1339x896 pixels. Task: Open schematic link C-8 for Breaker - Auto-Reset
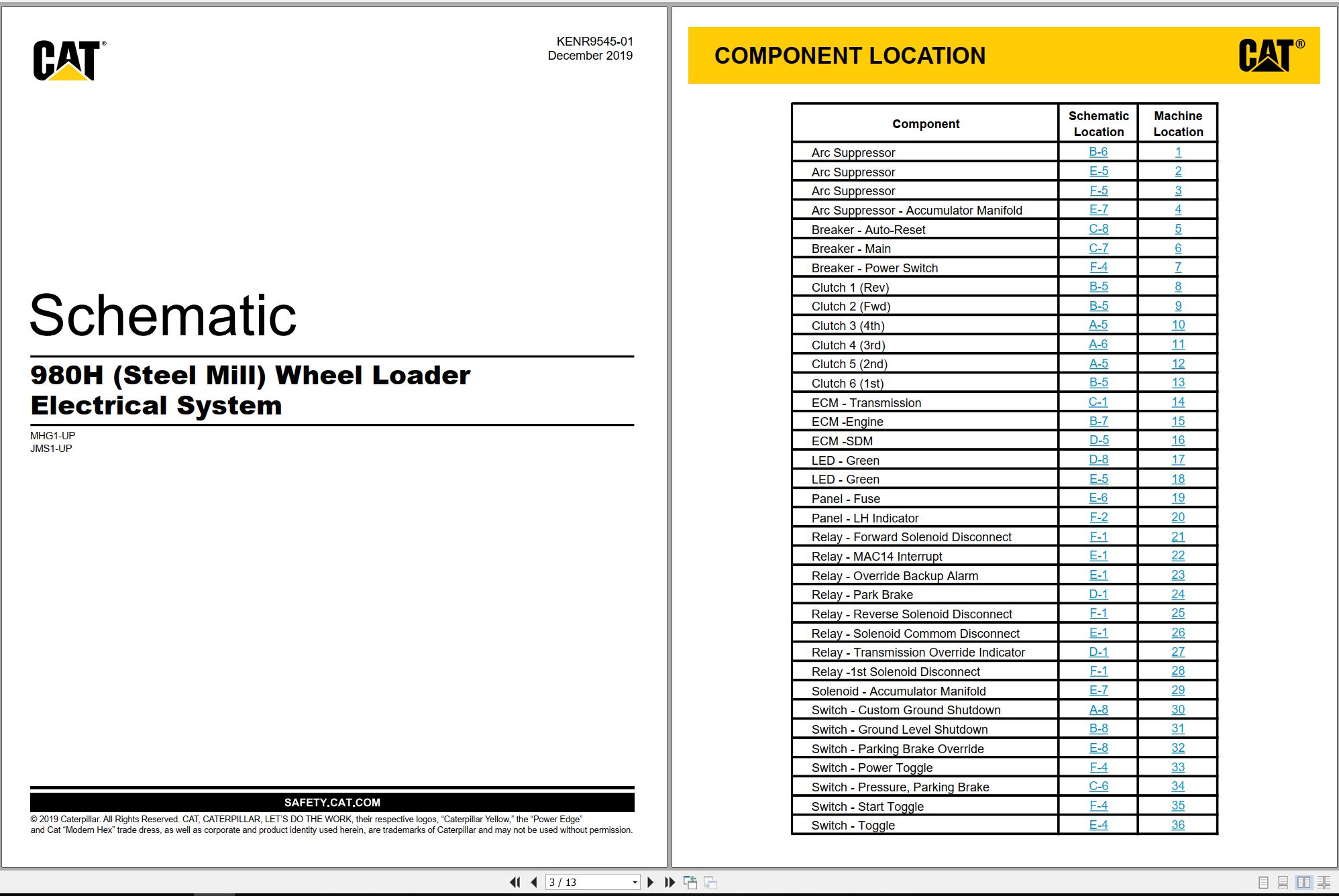(x=1098, y=229)
